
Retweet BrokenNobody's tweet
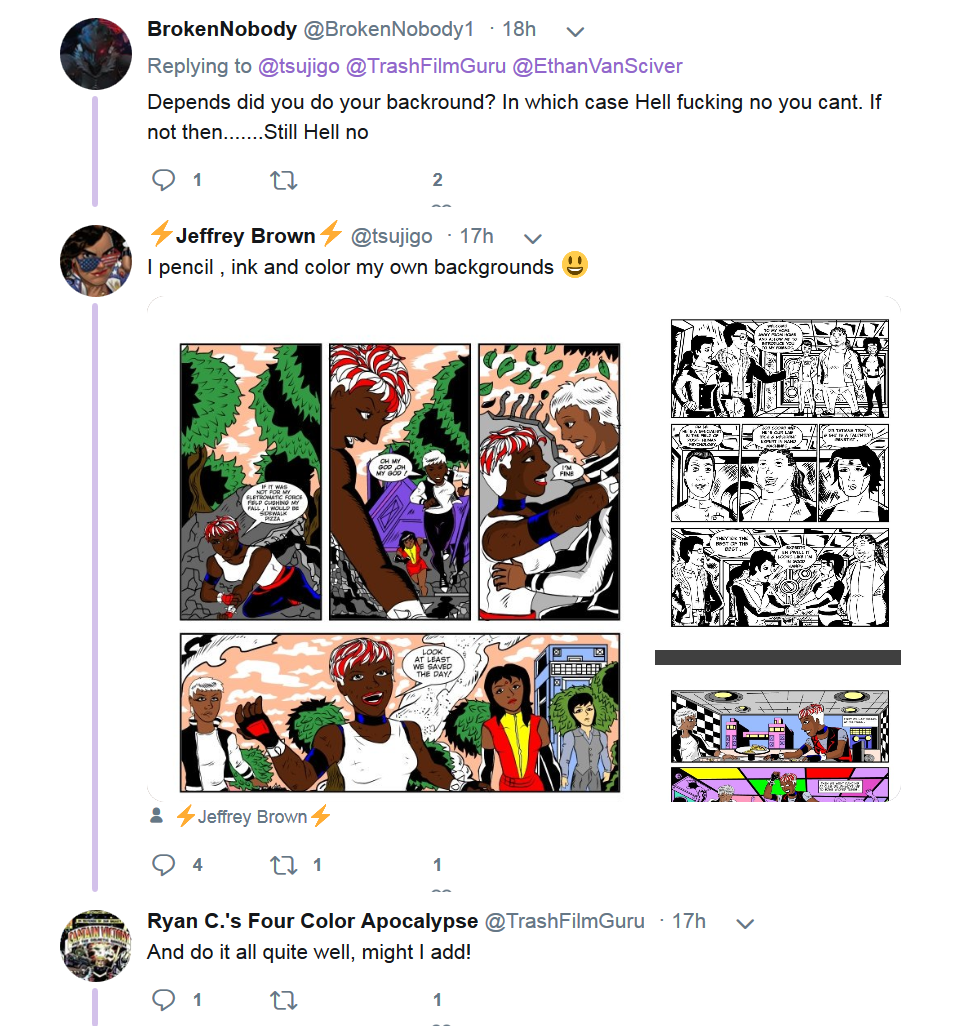point(284,180)
